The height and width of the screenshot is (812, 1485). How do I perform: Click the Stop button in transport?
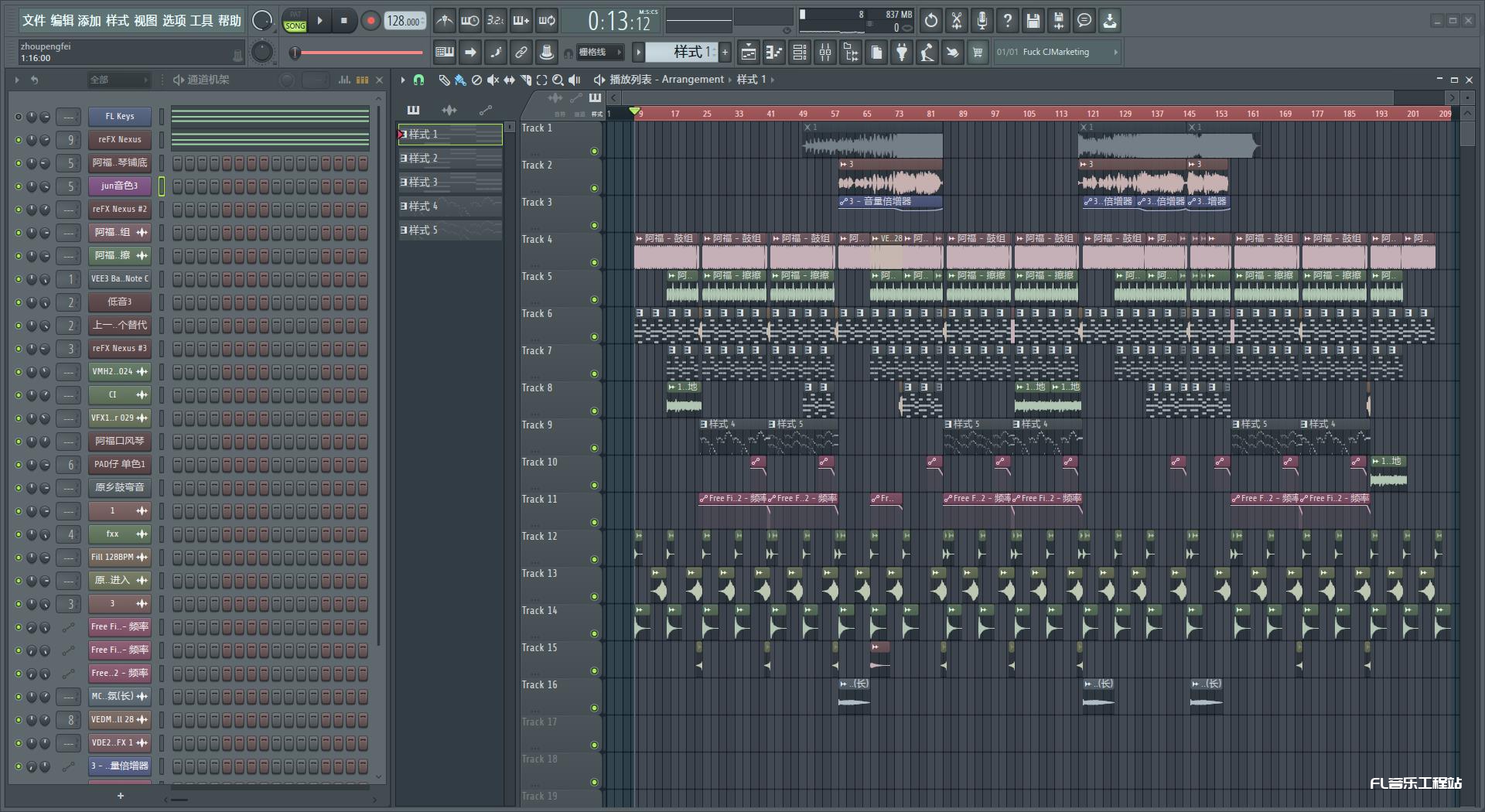[344, 21]
